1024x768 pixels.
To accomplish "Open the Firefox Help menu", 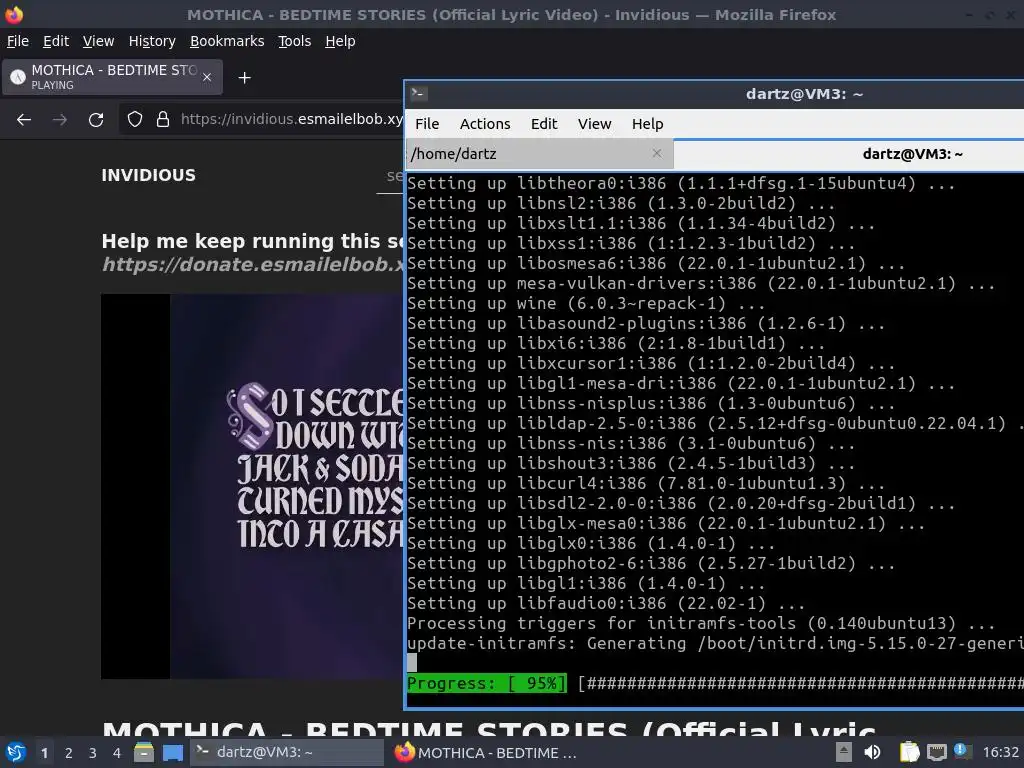I will [x=340, y=41].
